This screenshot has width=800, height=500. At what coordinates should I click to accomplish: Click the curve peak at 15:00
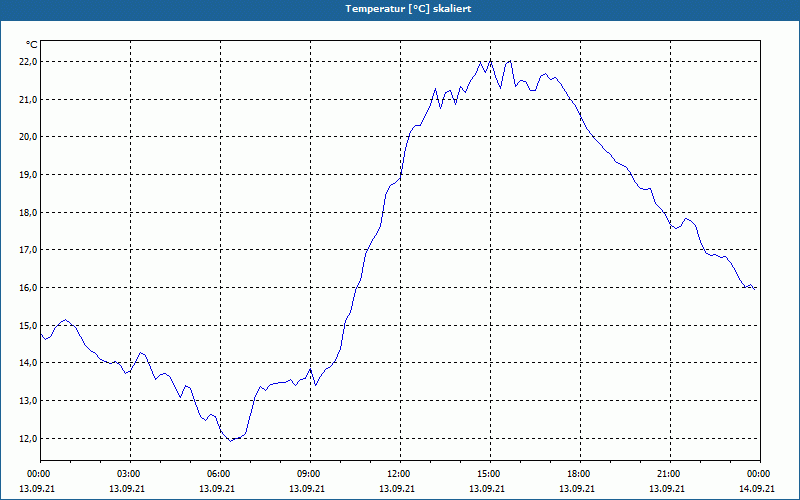(490, 60)
